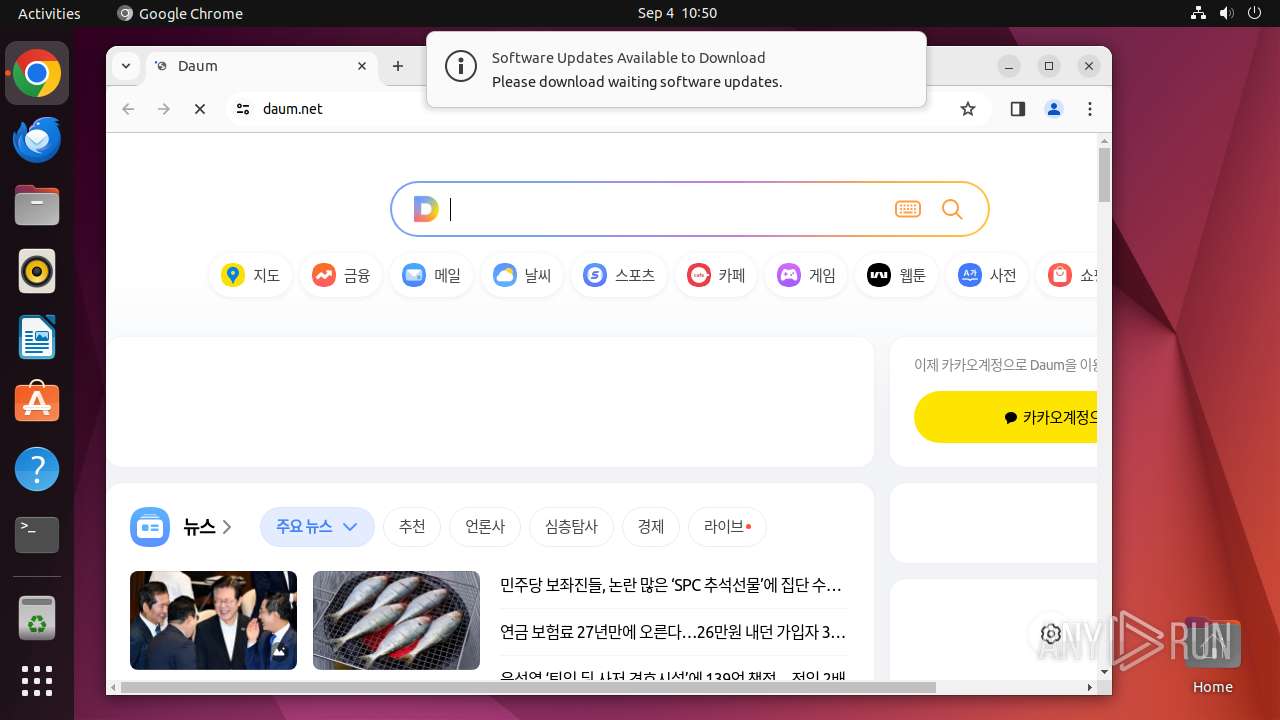Open headline about 민주당 보좌진들

click(671, 584)
